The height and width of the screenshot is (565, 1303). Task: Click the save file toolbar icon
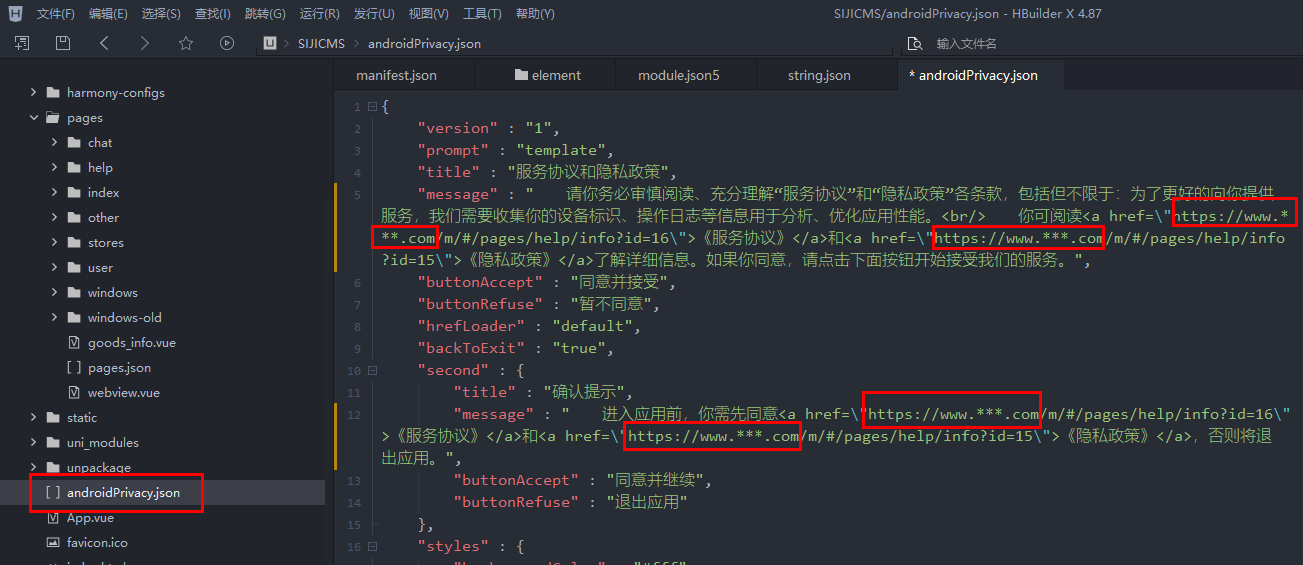pos(63,43)
